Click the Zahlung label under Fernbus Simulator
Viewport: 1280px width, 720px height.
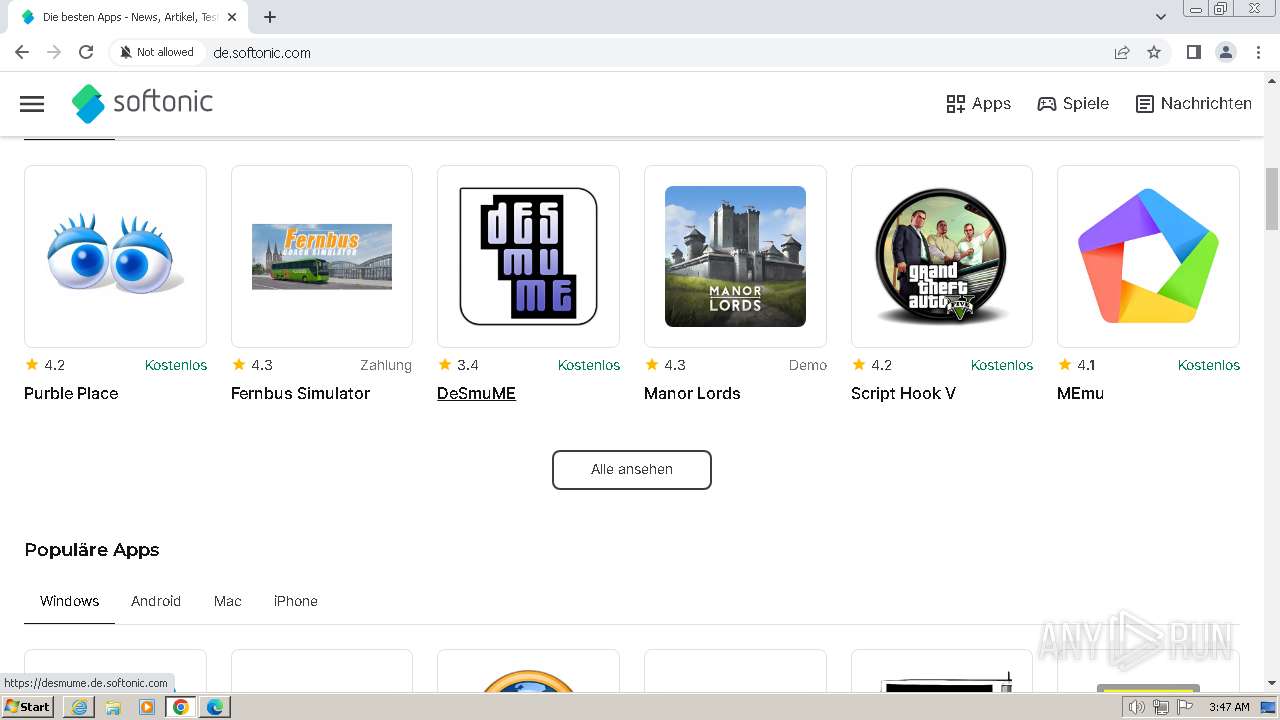pyautogui.click(x=386, y=365)
